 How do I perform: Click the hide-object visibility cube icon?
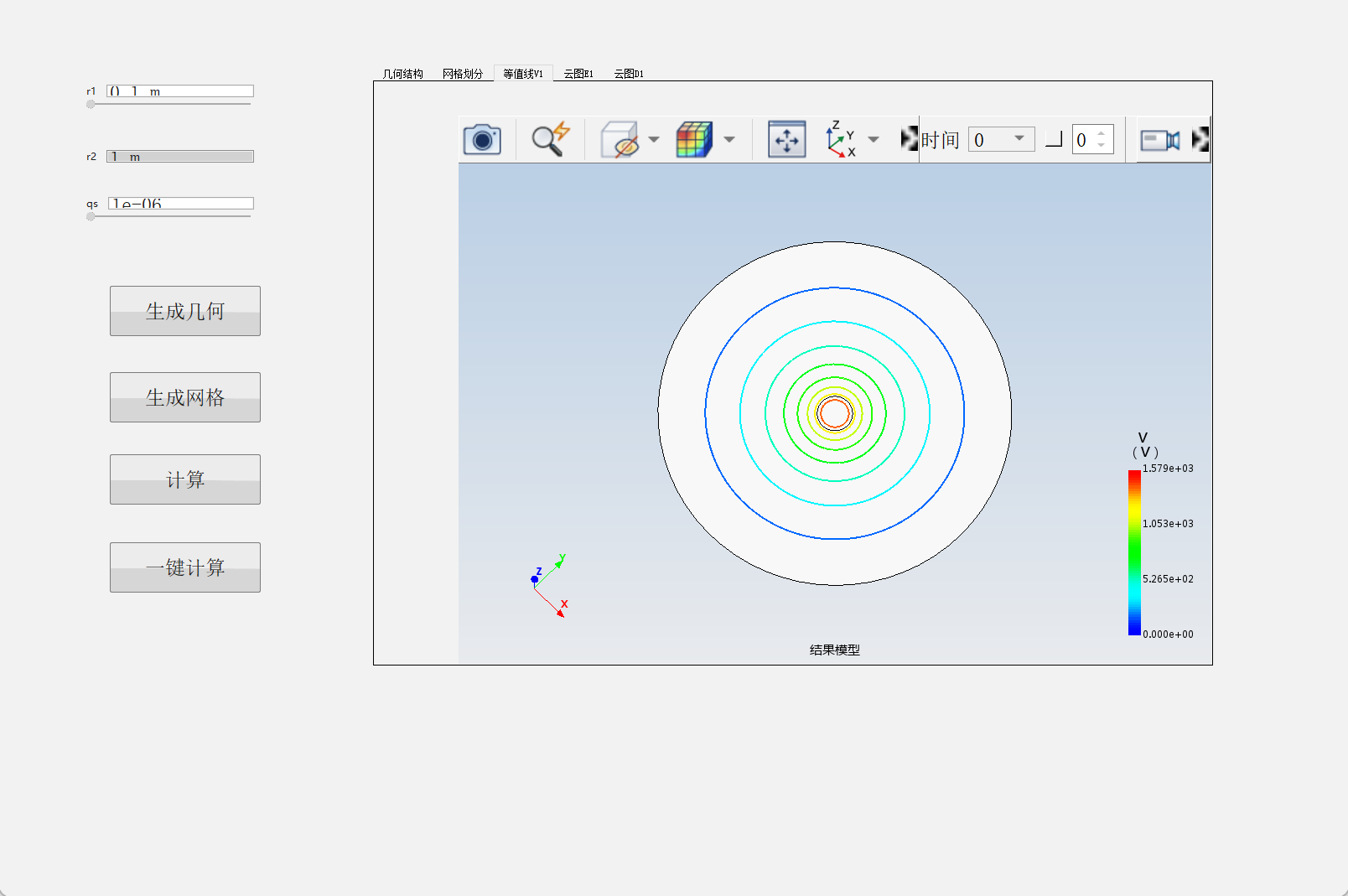(x=620, y=139)
